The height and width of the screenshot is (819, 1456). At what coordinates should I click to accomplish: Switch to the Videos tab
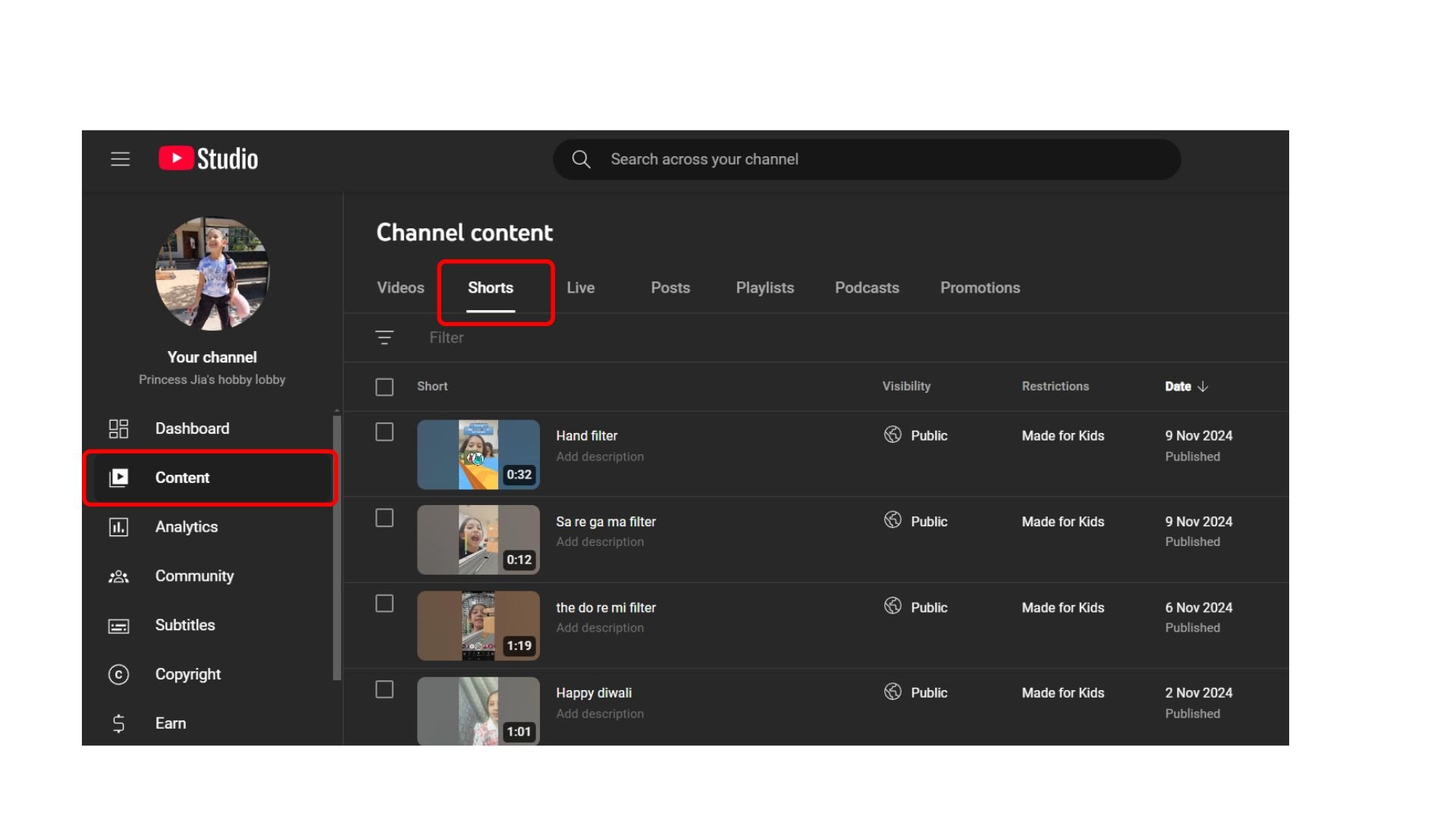400,288
